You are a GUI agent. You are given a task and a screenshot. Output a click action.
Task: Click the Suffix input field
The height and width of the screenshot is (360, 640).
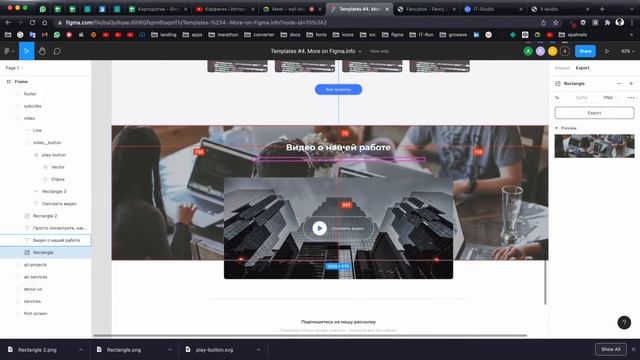point(582,98)
